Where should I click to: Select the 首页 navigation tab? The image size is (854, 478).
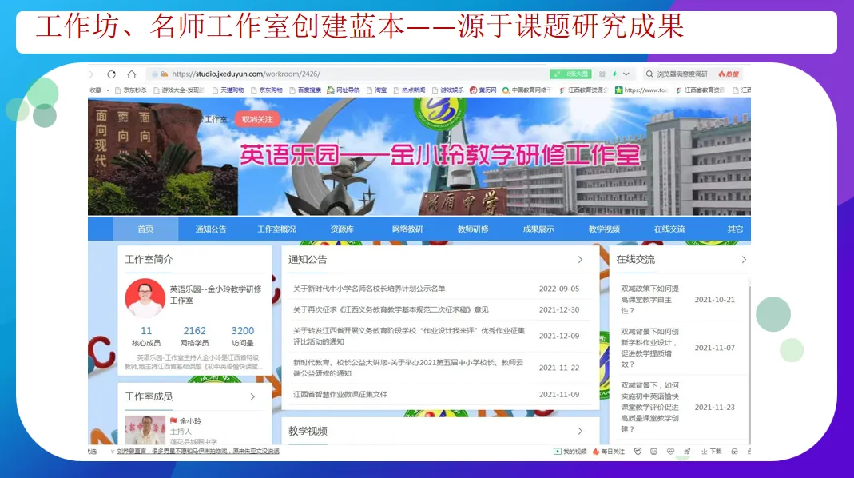[146, 229]
